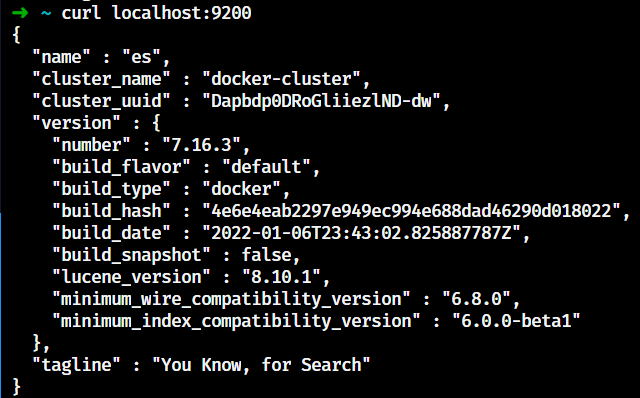Image resolution: width=640 pixels, height=398 pixels.
Task: Click the final closing curly brace
Action: point(16,387)
